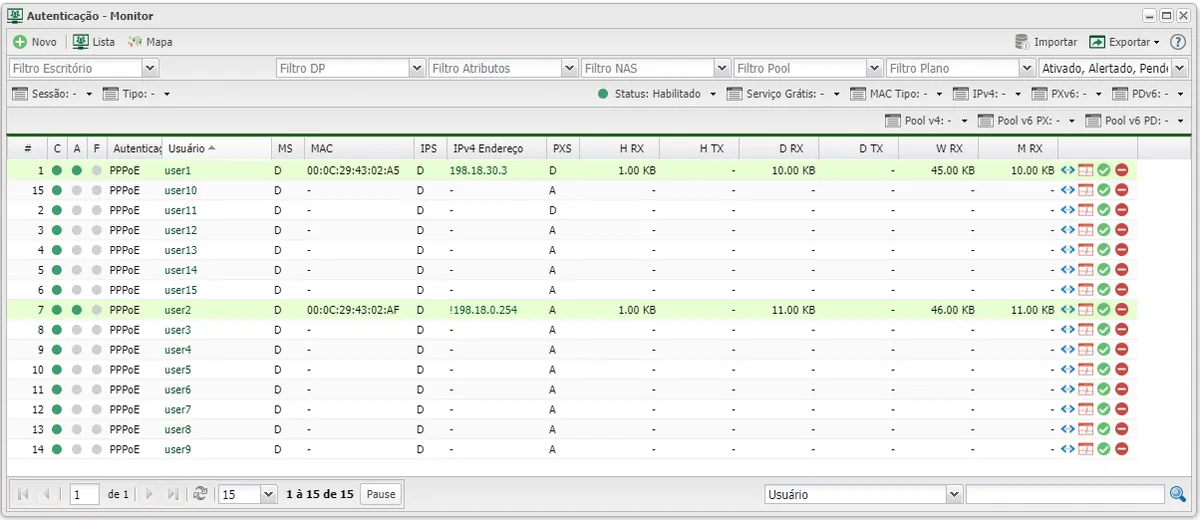The height and width of the screenshot is (520, 1200).
Task: Click the blue arrows icon for user11
Action: coord(1068,210)
